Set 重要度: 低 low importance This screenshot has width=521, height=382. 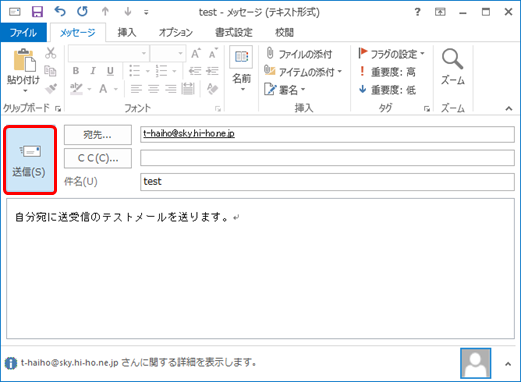click(x=387, y=89)
